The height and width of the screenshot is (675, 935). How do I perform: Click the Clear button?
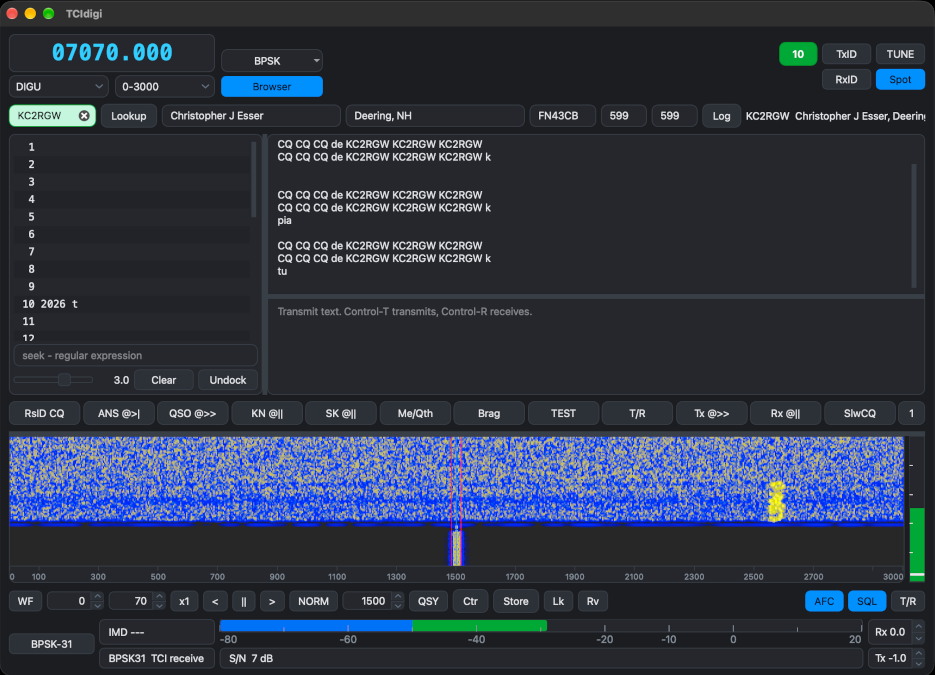point(163,380)
